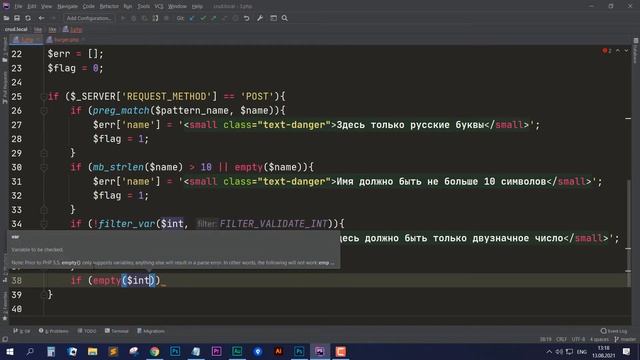This screenshot has width=640, height=360.
Task: Open the Windows Start menu
Action: (x=9, y=352)
